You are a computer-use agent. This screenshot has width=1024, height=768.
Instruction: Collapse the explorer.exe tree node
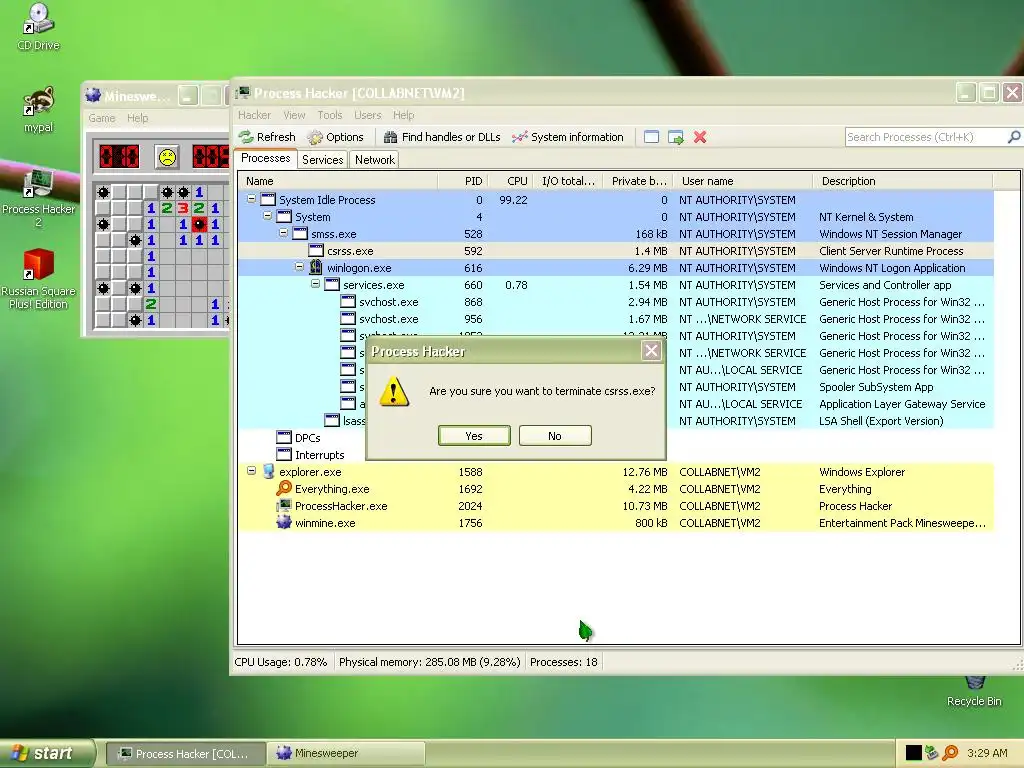coord(251,471)
